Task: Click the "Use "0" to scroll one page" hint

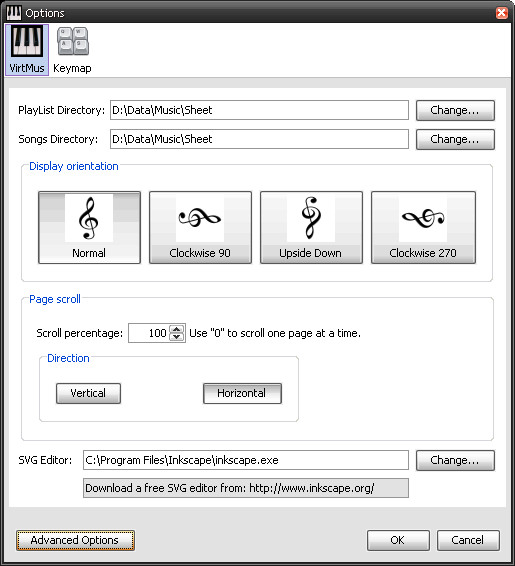Action: coord(275,333)
